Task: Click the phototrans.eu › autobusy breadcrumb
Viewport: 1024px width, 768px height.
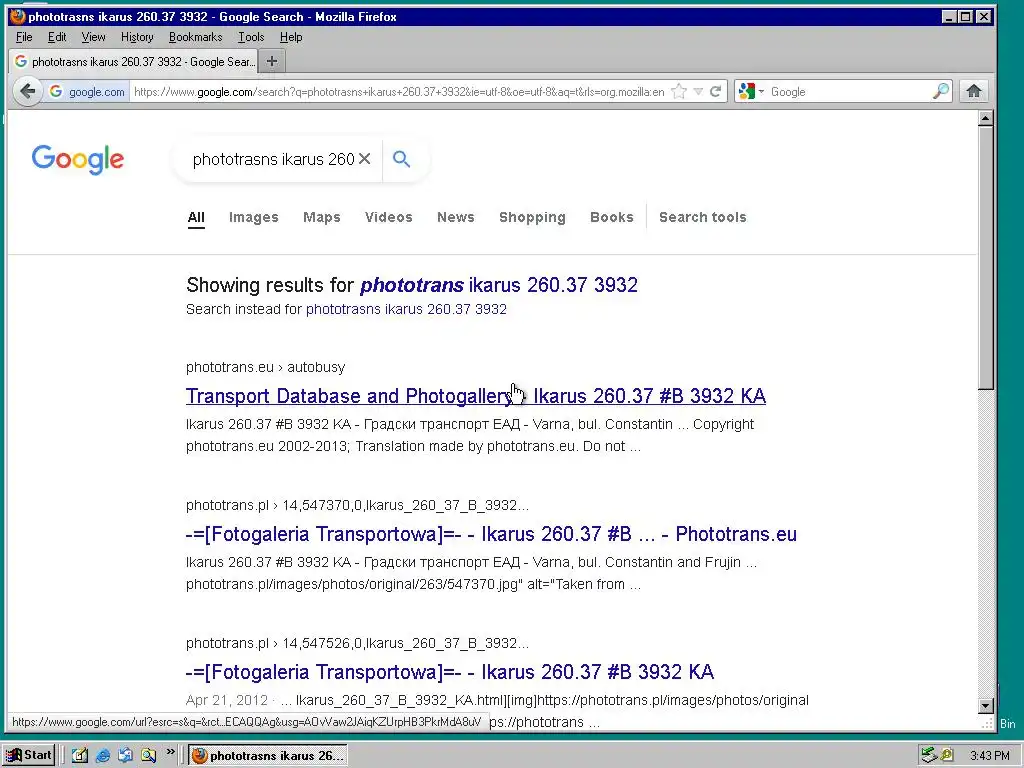Action: tap(265, 367)
